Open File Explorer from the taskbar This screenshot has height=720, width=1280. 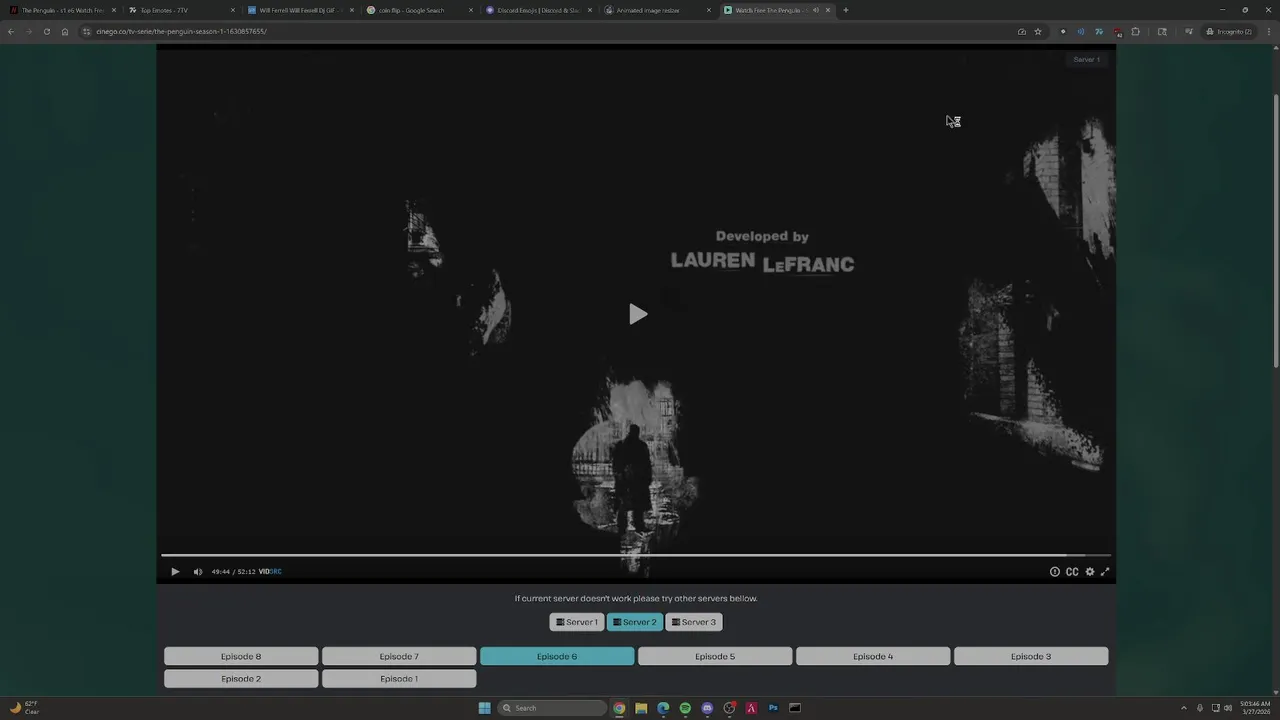point(641,708)
